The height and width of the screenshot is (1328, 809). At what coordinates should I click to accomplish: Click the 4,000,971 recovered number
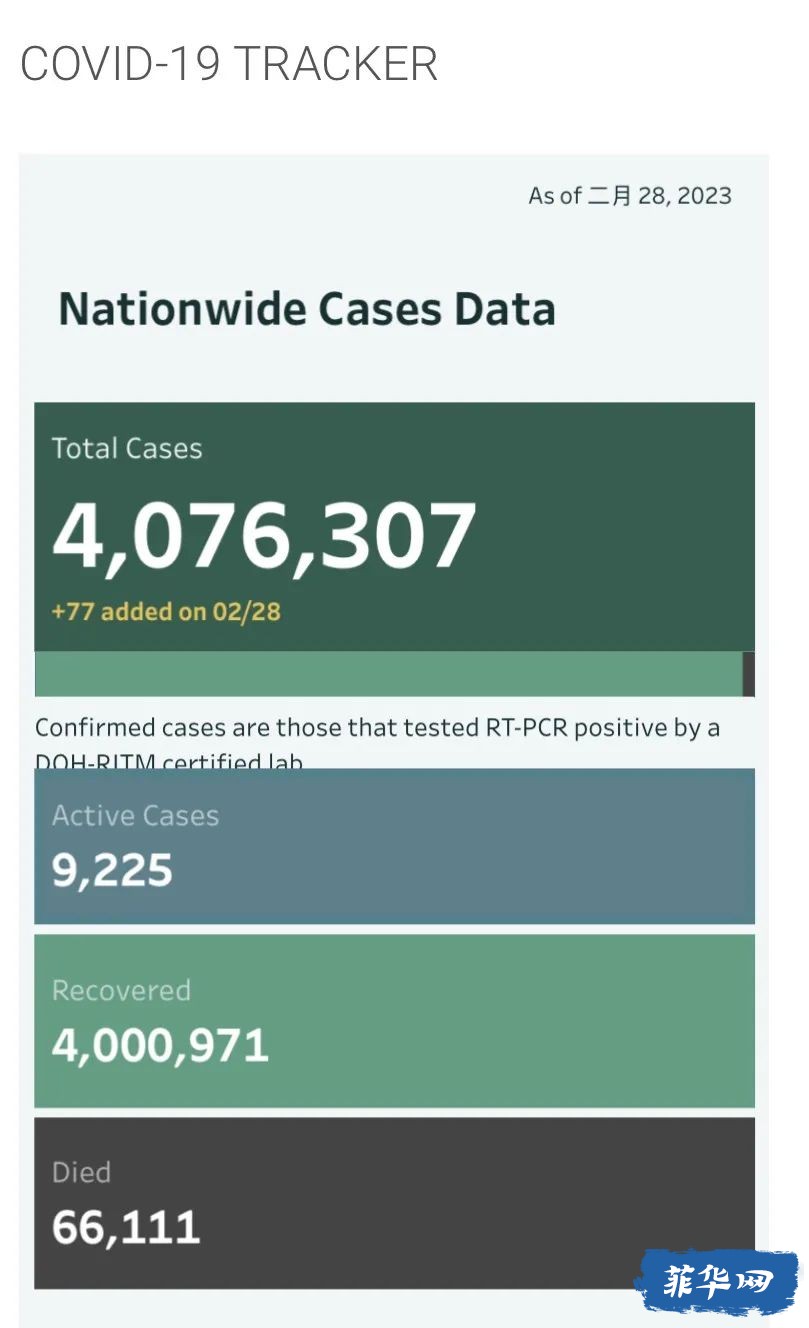point(160,1046)
